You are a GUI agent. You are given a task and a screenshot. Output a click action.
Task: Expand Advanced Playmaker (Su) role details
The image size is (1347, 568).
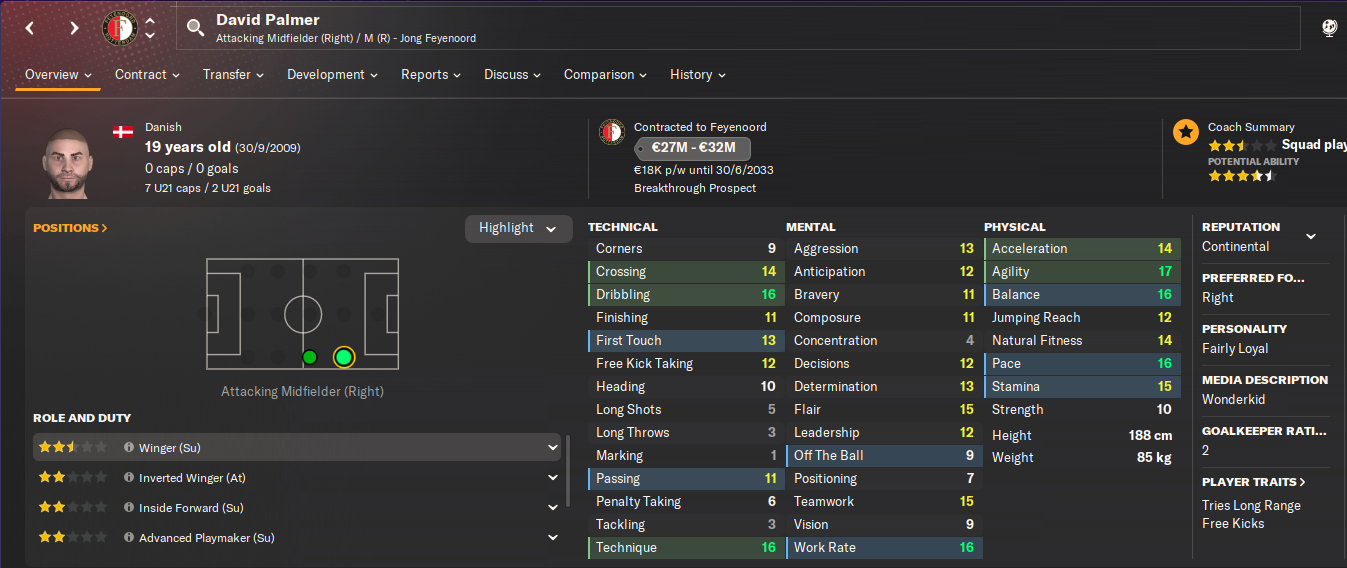(x=553, y=538)
